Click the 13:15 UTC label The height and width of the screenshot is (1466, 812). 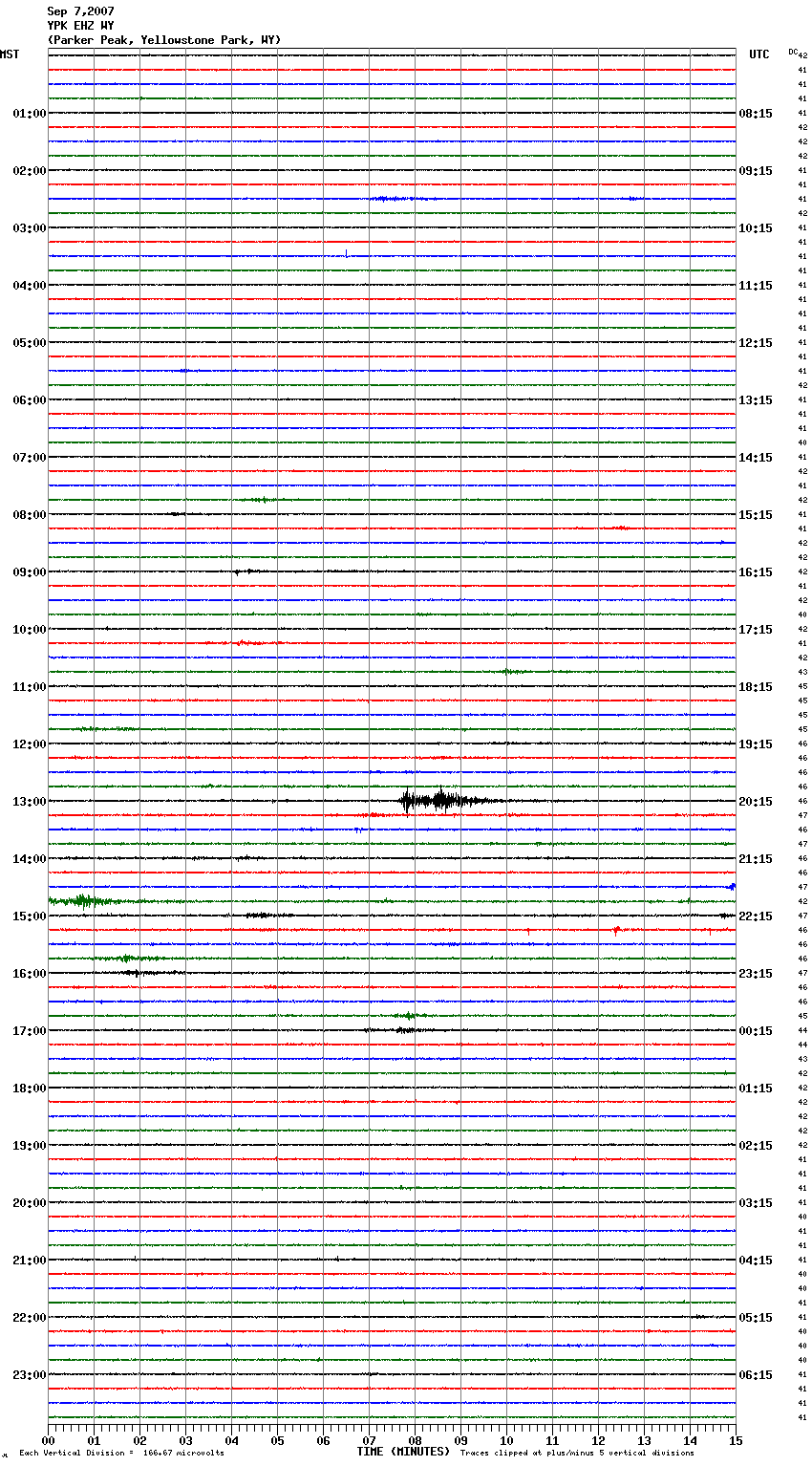(756, 400)
